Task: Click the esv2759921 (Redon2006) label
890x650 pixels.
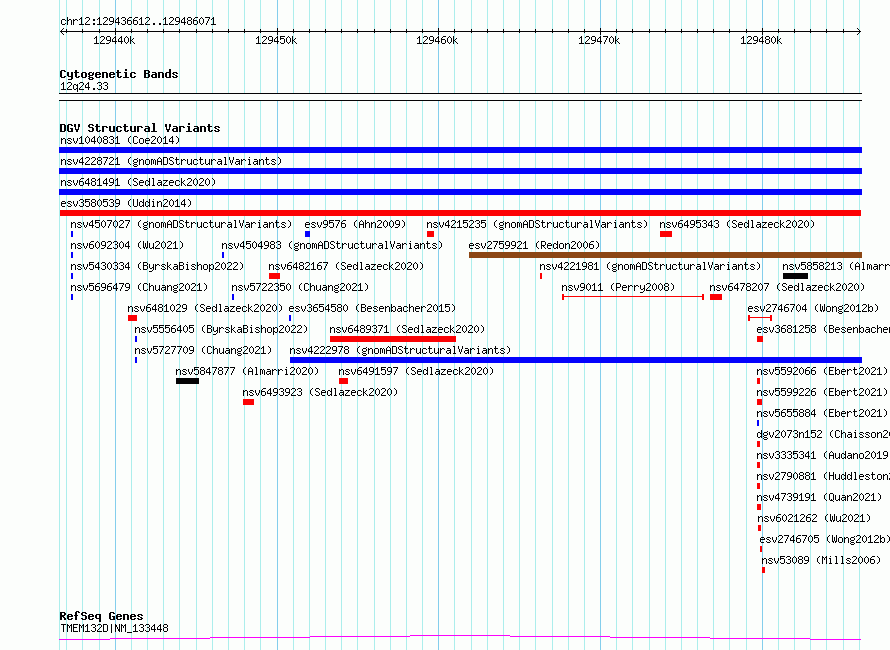Action: (534, 245)
